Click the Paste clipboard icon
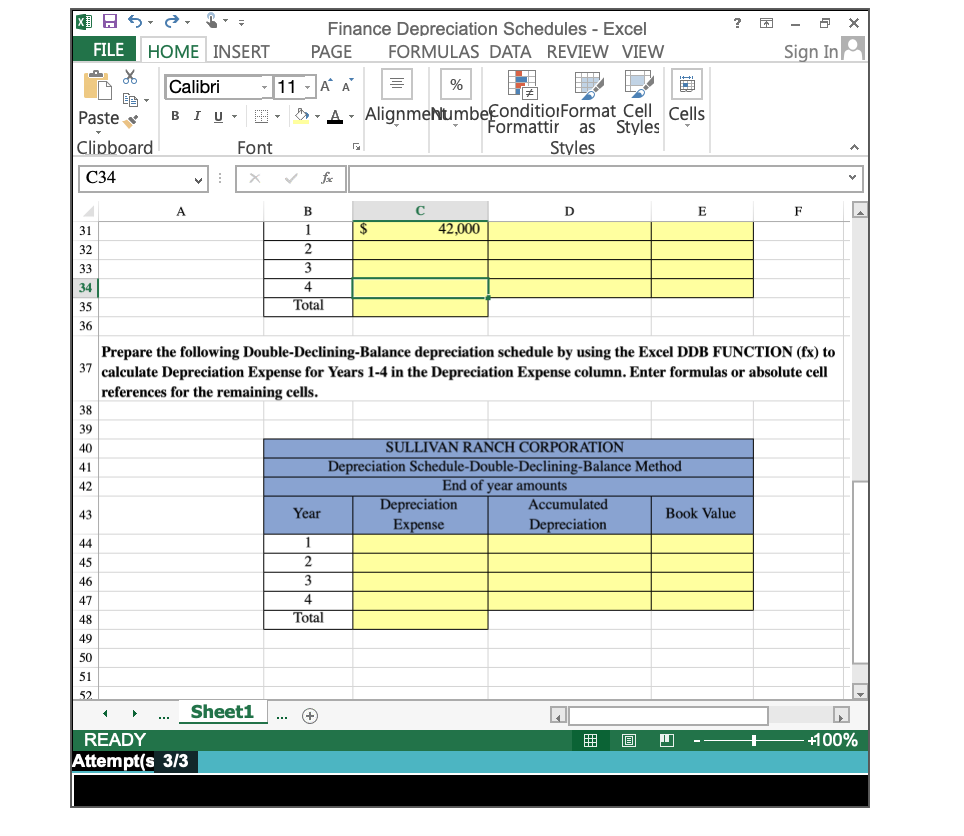Image resolution: width=964 pixels, height=836 pixels. click(x=98, y=85)
